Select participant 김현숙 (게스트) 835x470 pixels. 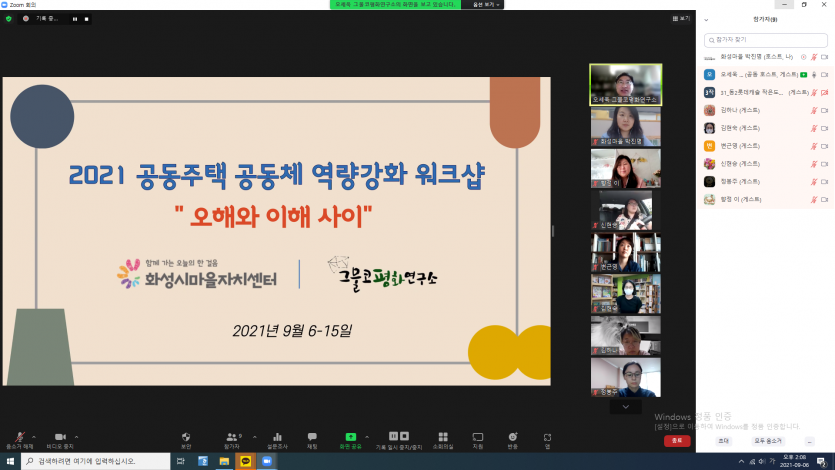[x=765, y=128]
